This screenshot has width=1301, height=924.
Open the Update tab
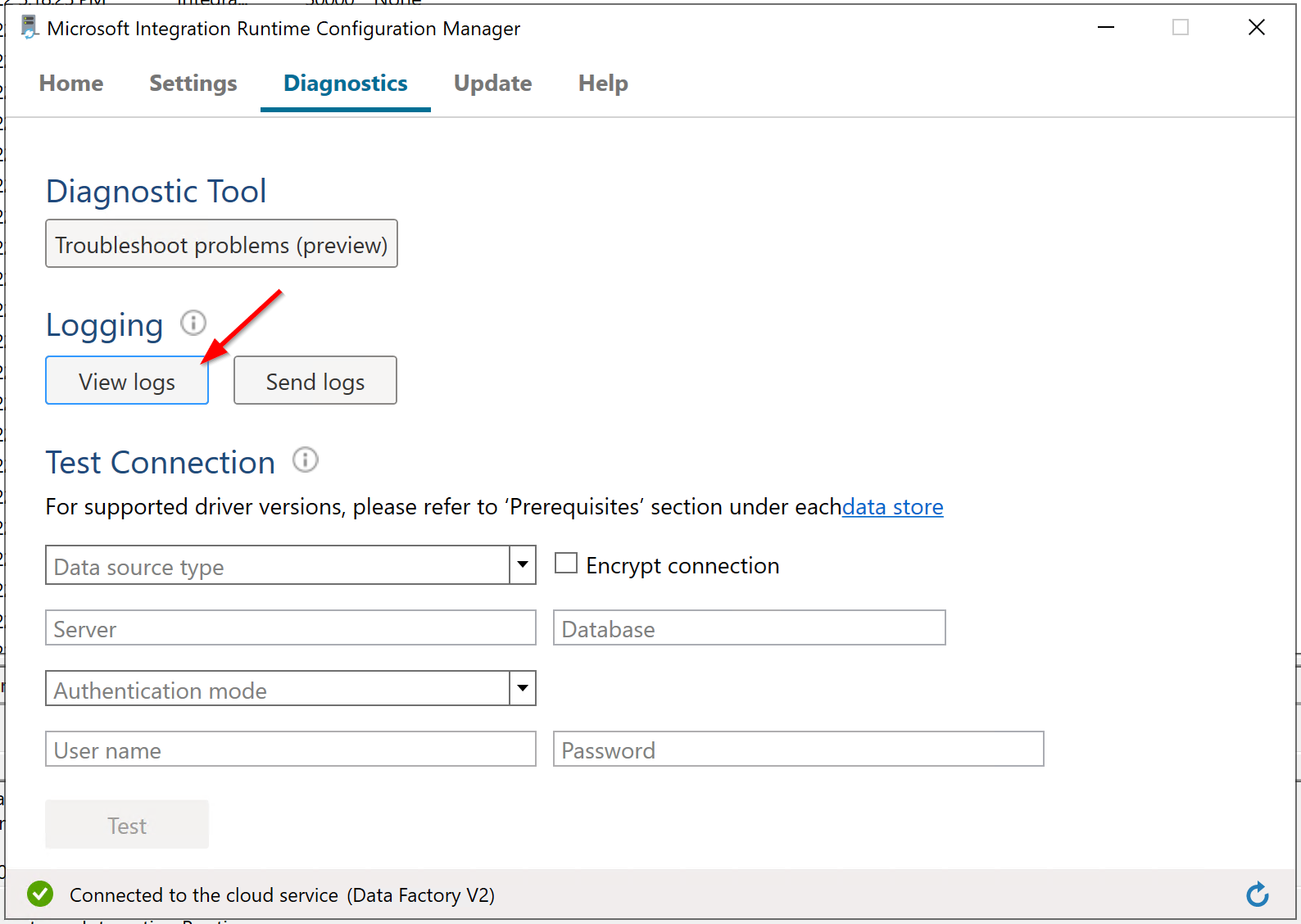[x=493, y=84]
